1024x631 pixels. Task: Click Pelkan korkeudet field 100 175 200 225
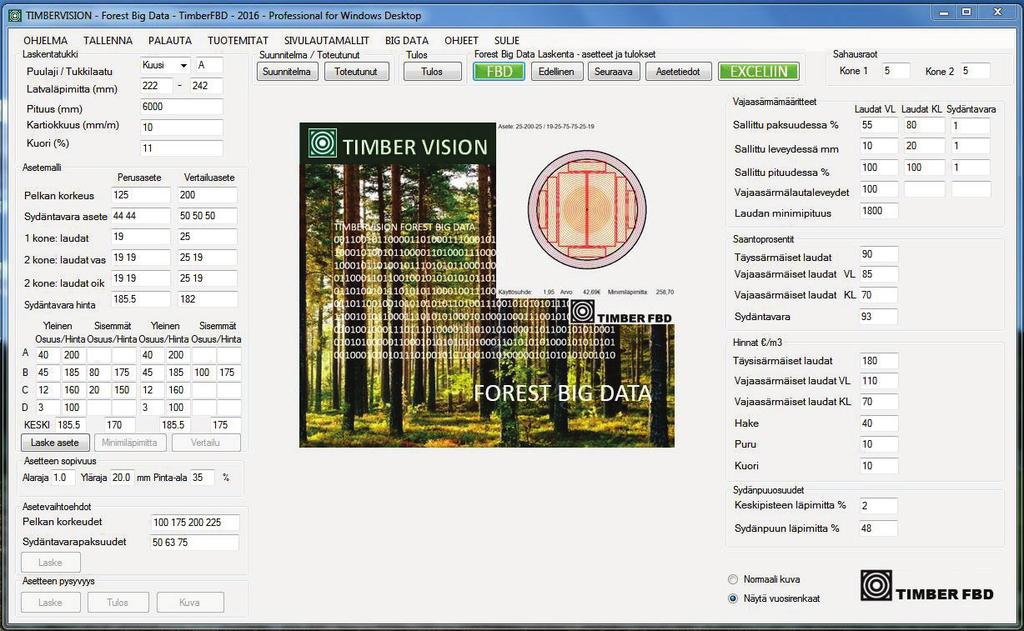(x=195, y=523)
